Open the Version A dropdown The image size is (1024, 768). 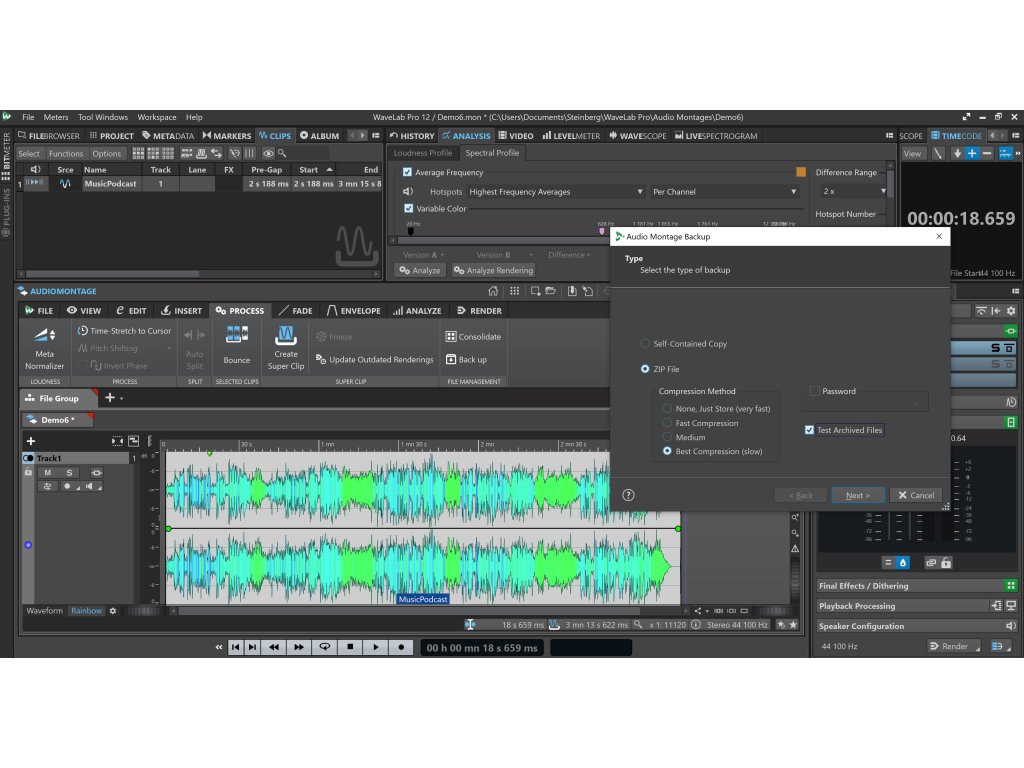(x=421, y=254)
